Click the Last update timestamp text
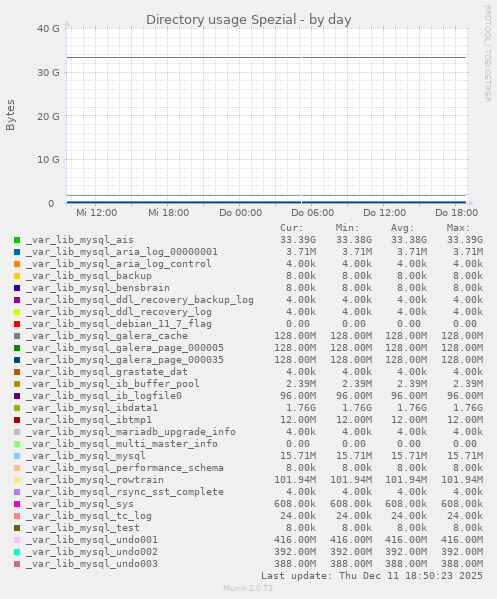 (x=372, y=576)
